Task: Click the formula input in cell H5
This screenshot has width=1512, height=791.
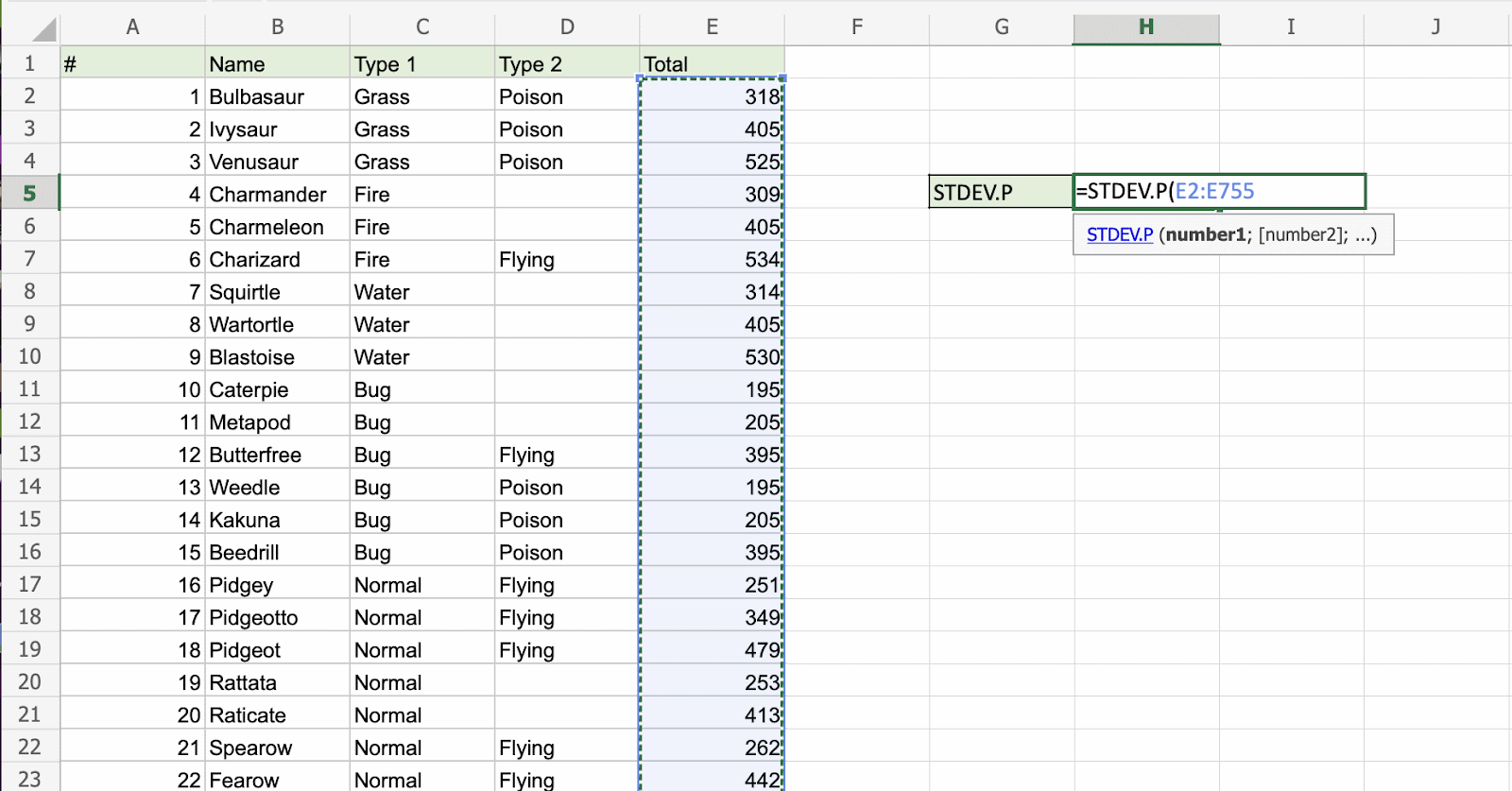Action: tap(1219, 192)
